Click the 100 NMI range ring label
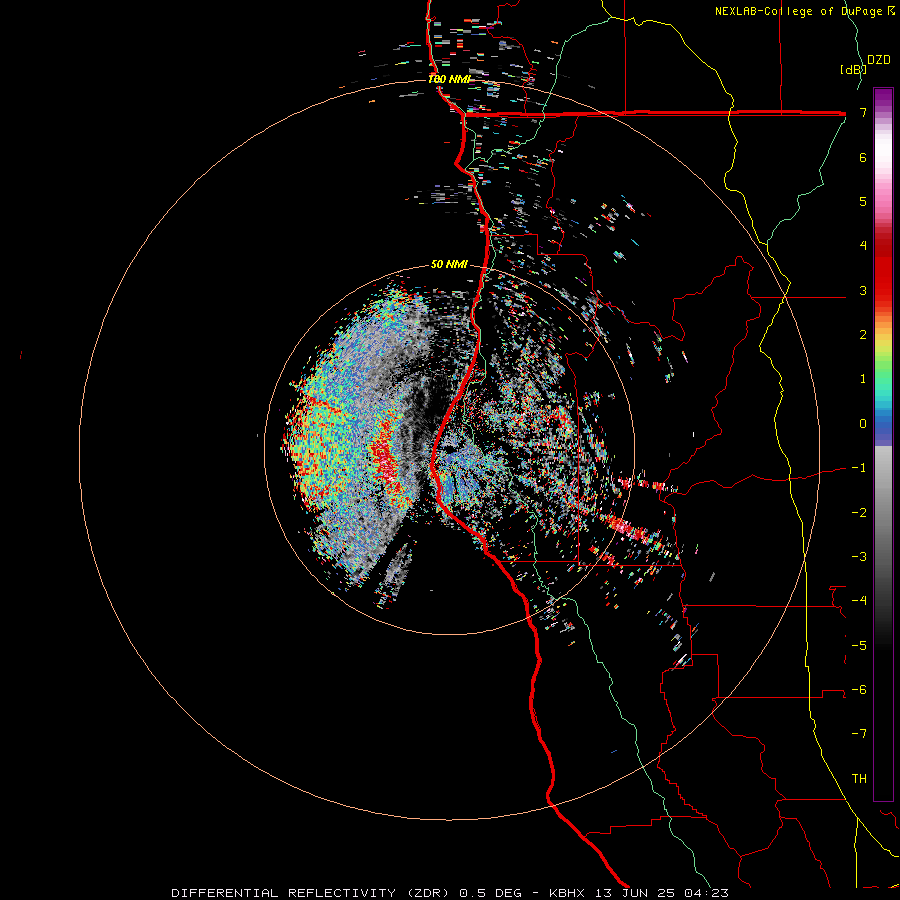Image resolution: width=900 pixels, height=900 pixels. click(x=449, y=79)
